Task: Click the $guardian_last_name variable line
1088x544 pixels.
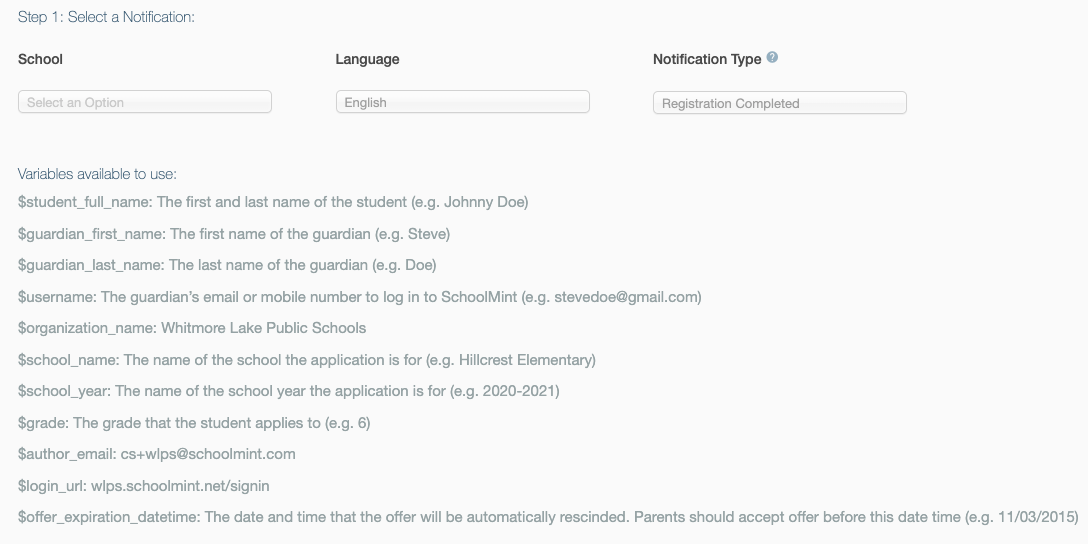Action: pyautogui.click(x=227, y=265)
